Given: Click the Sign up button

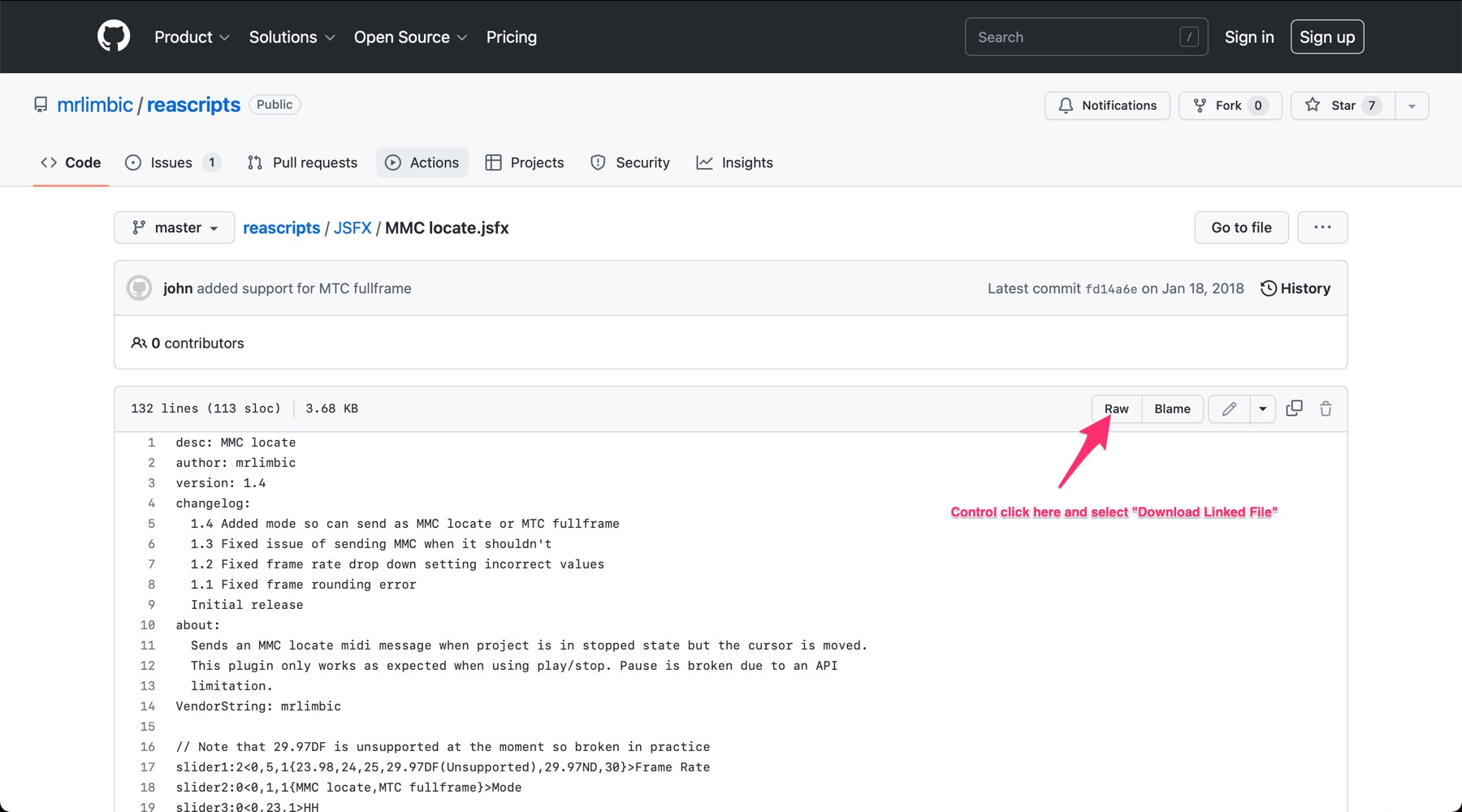Looking at the screenshot, I should pos(1327,37).
